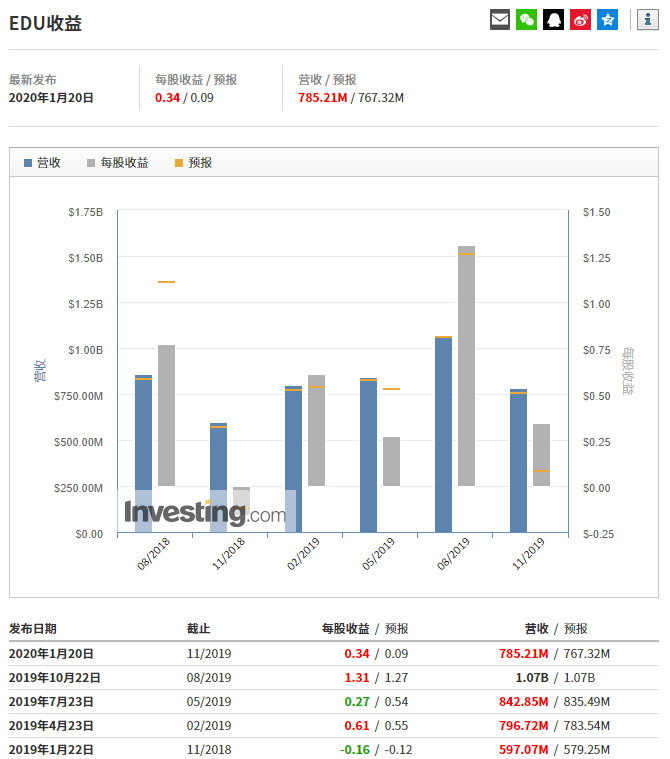670x759 pixels.
Task: Click the blue 营收 legend swatch
Action: (x=28, y=163)
